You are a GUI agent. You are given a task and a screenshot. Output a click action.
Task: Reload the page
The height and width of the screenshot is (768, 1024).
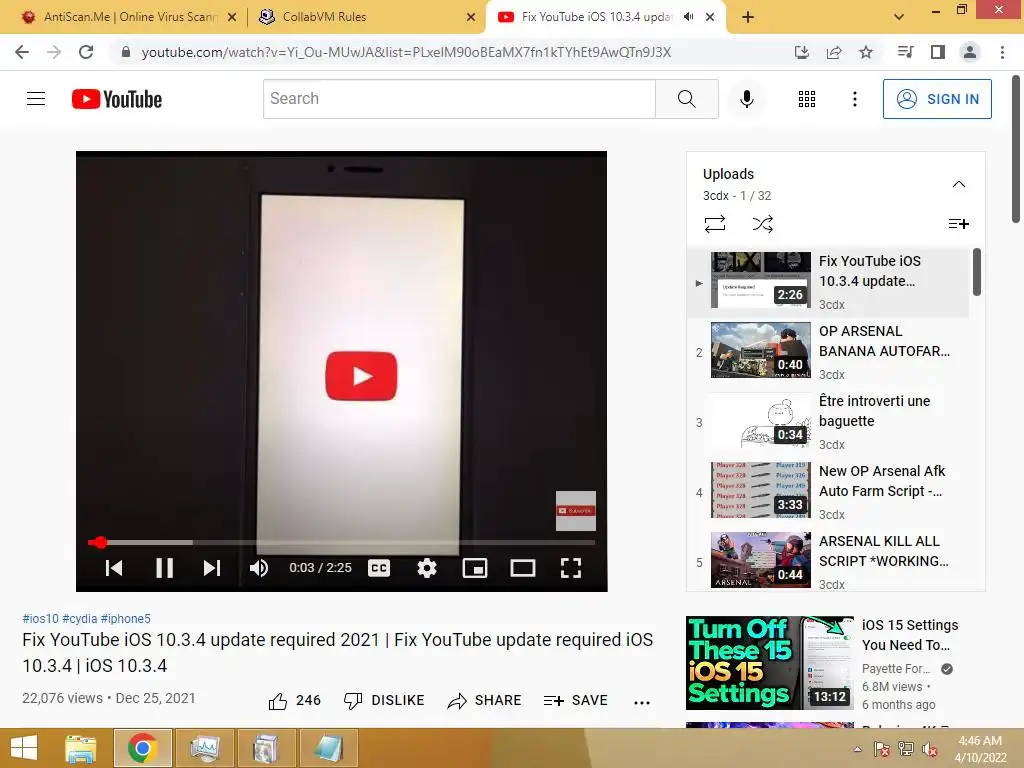[x=86, y=52]
